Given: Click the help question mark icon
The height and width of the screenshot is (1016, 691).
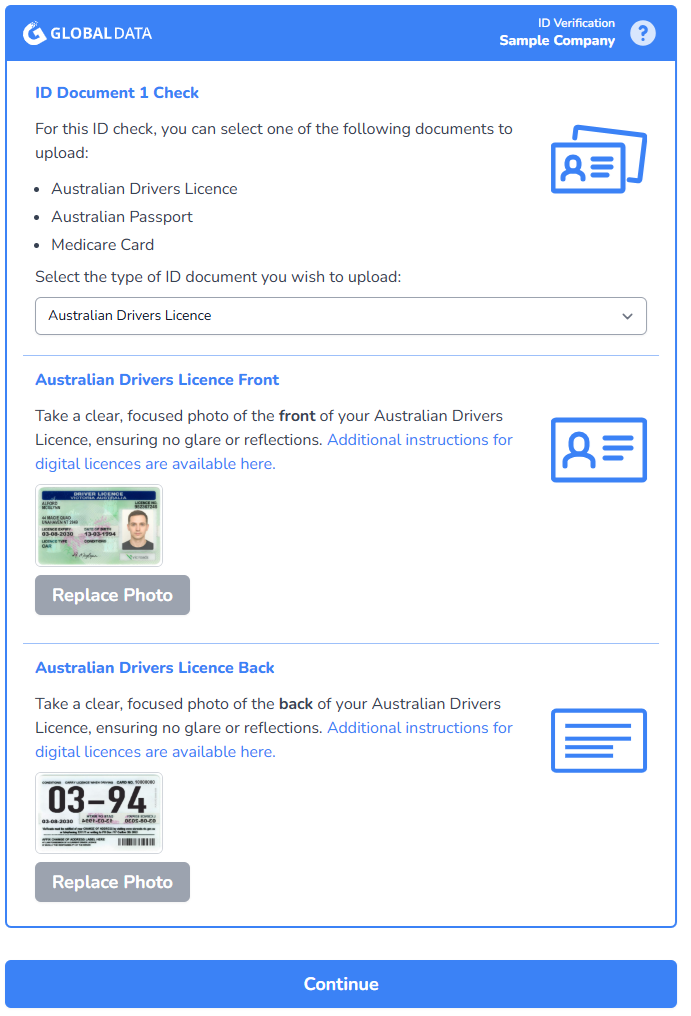Looking at the screenshot, I should point(642,32).
